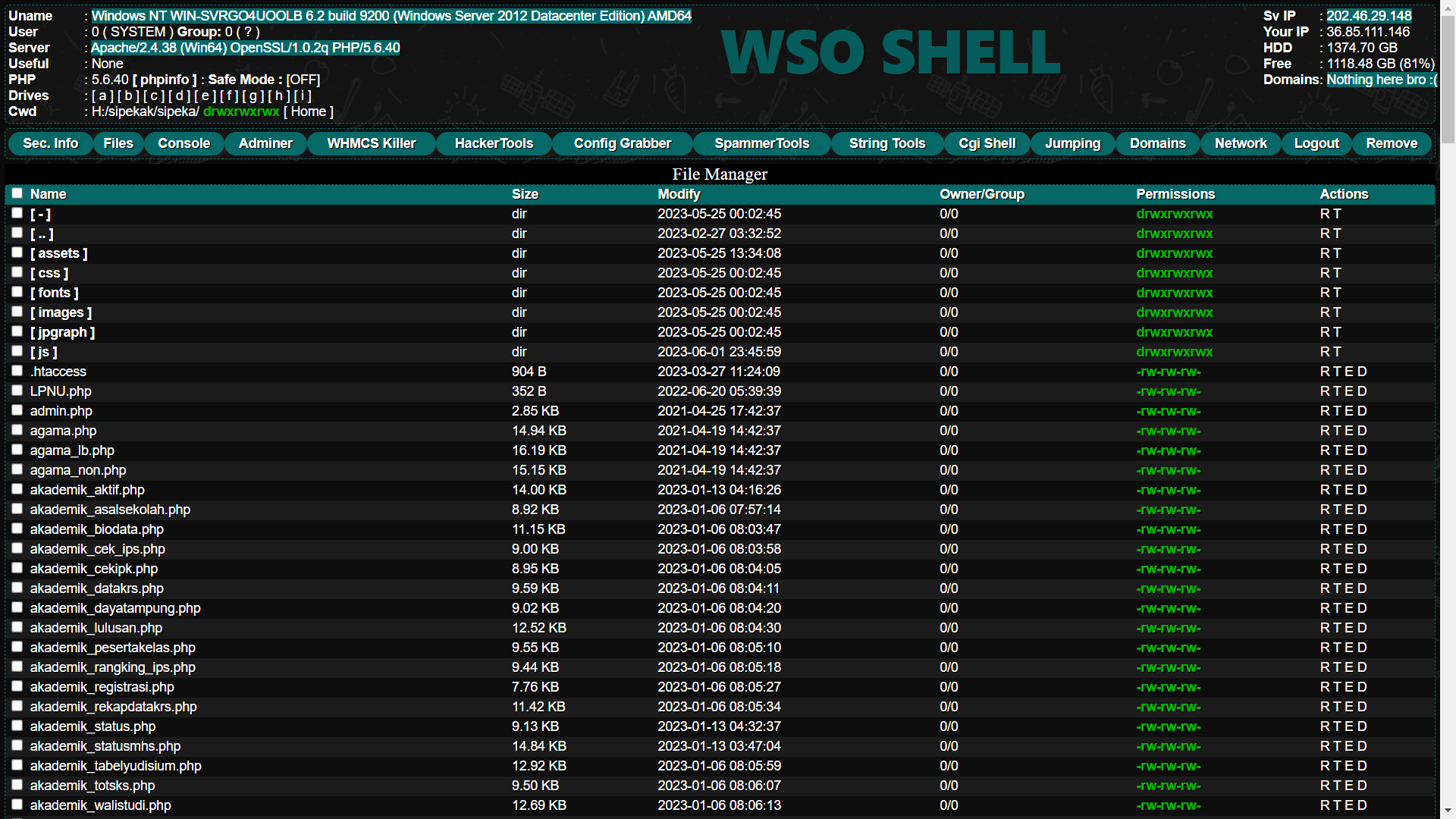Screen dimensions: 1456x819
Task: Rename css folder with R action
Action: (x=1325, y=273)
